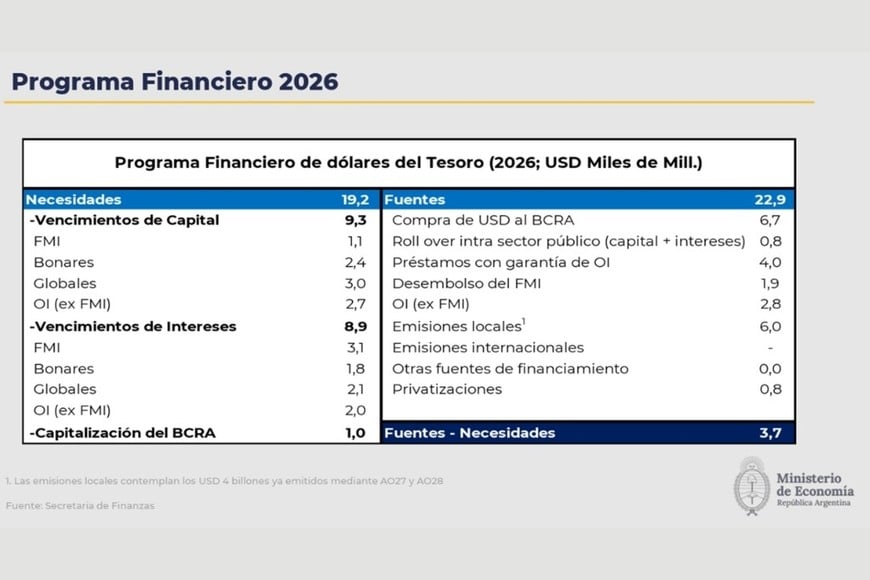Click the 'Emisiones locales' row label

point(458,326)
